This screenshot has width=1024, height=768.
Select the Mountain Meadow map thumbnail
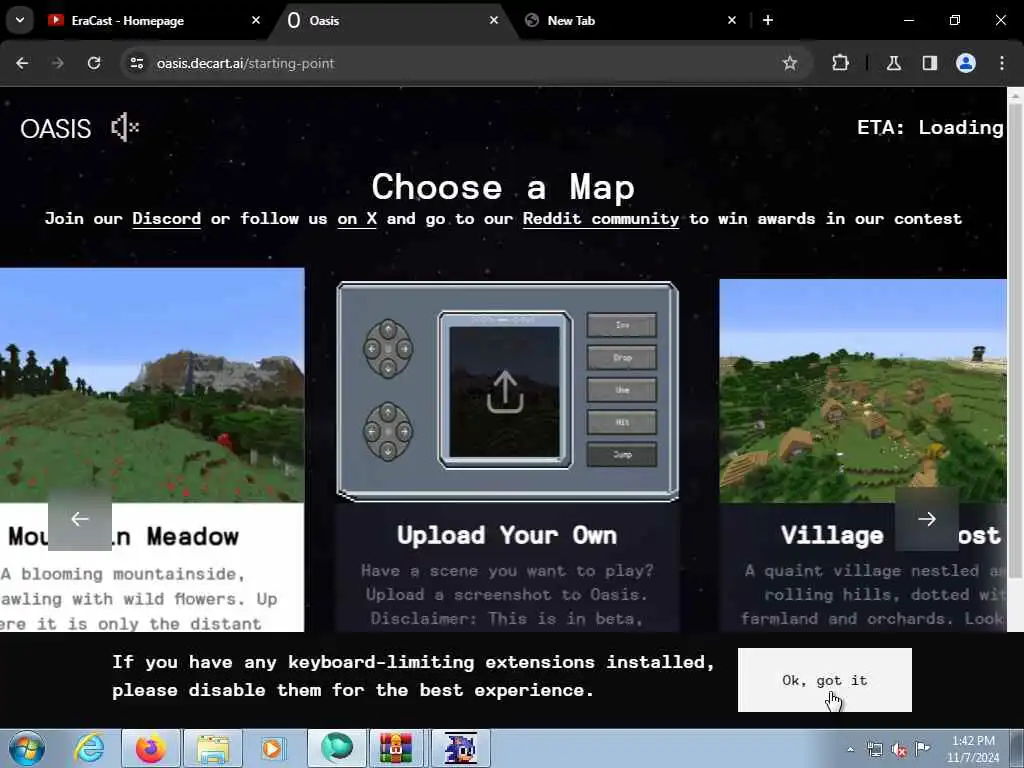[152, 385]
